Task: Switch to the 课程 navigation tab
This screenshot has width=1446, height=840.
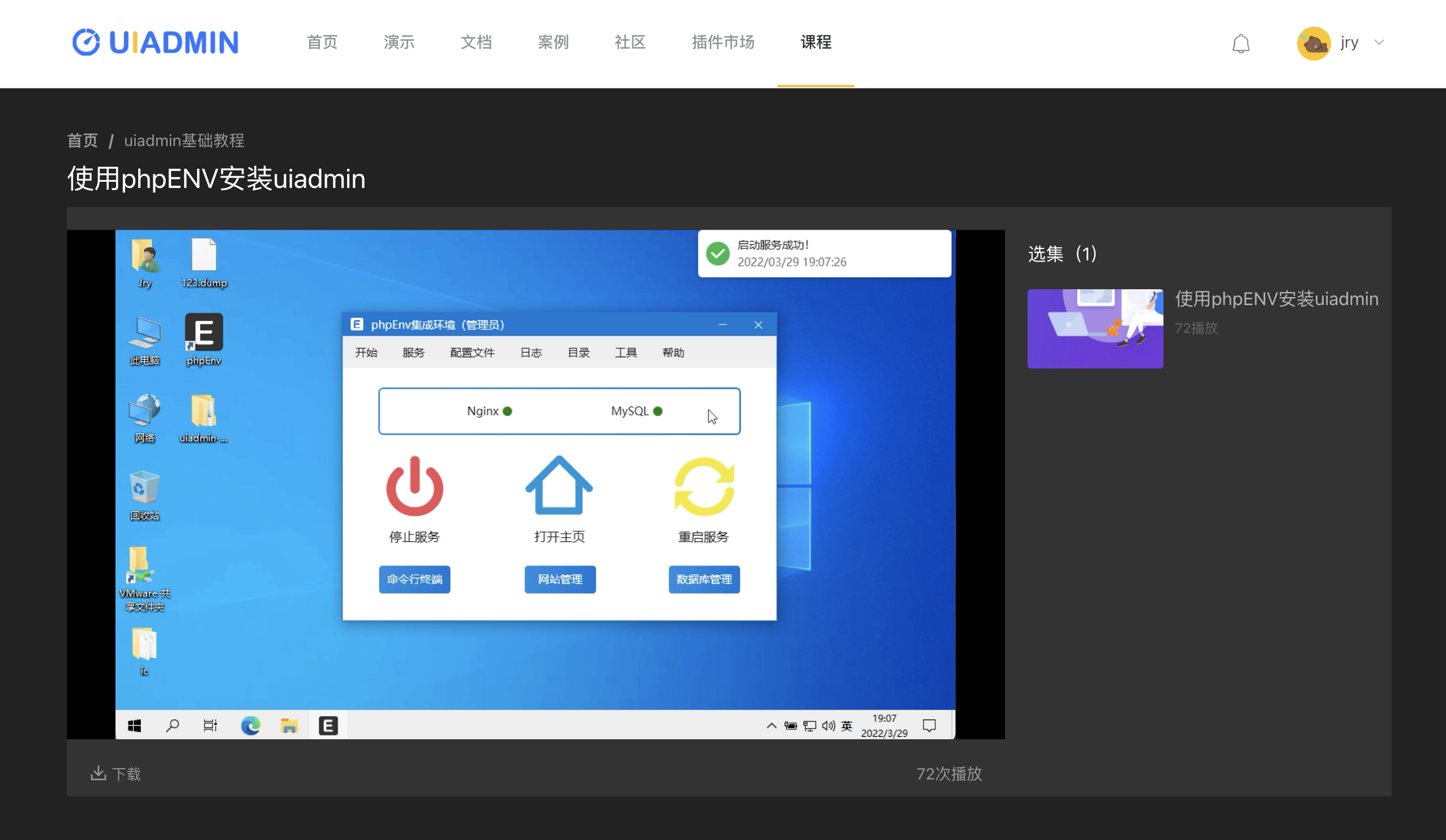Action: 815,43
